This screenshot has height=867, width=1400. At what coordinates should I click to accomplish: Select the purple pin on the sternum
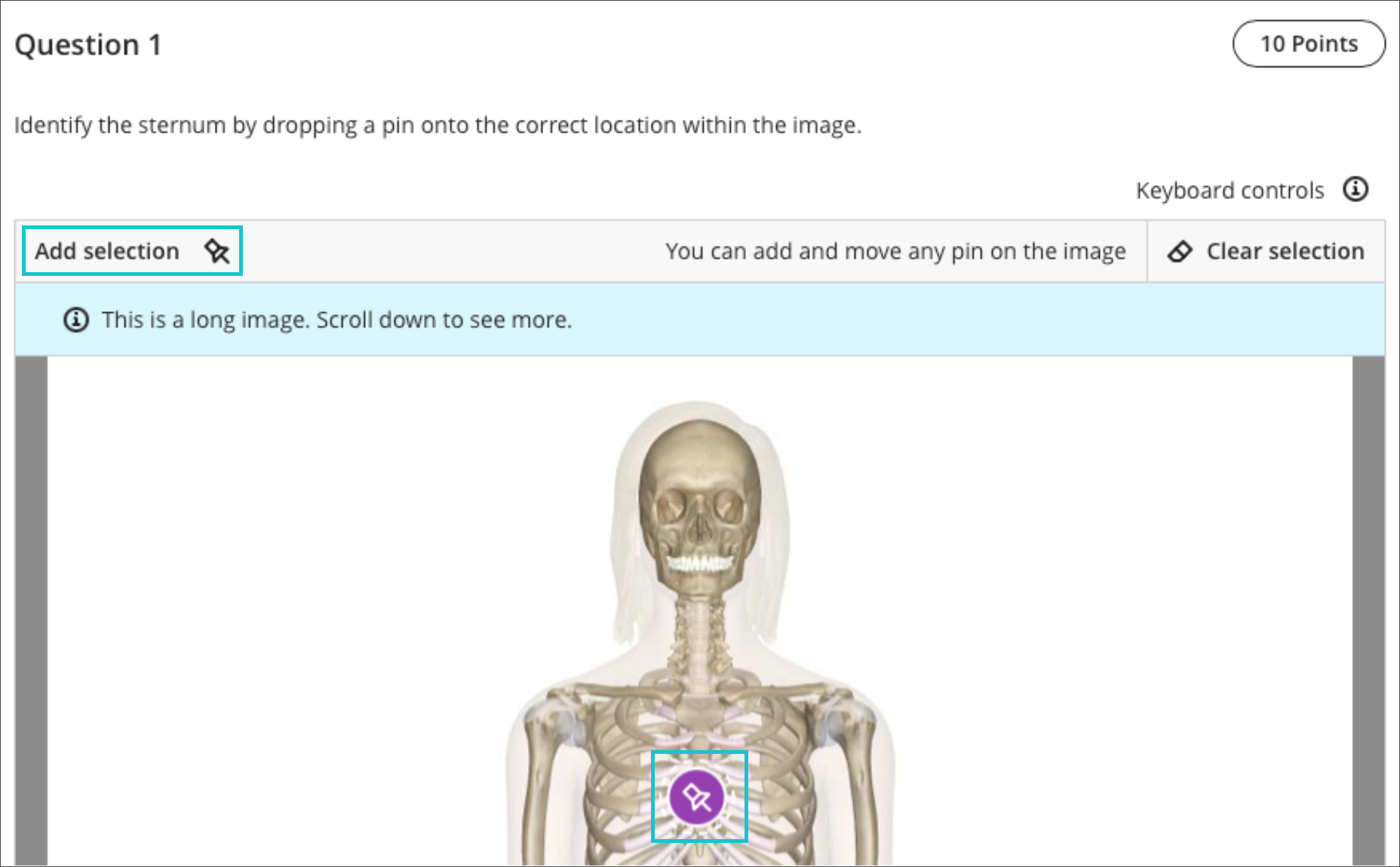(x=697, y=797)
